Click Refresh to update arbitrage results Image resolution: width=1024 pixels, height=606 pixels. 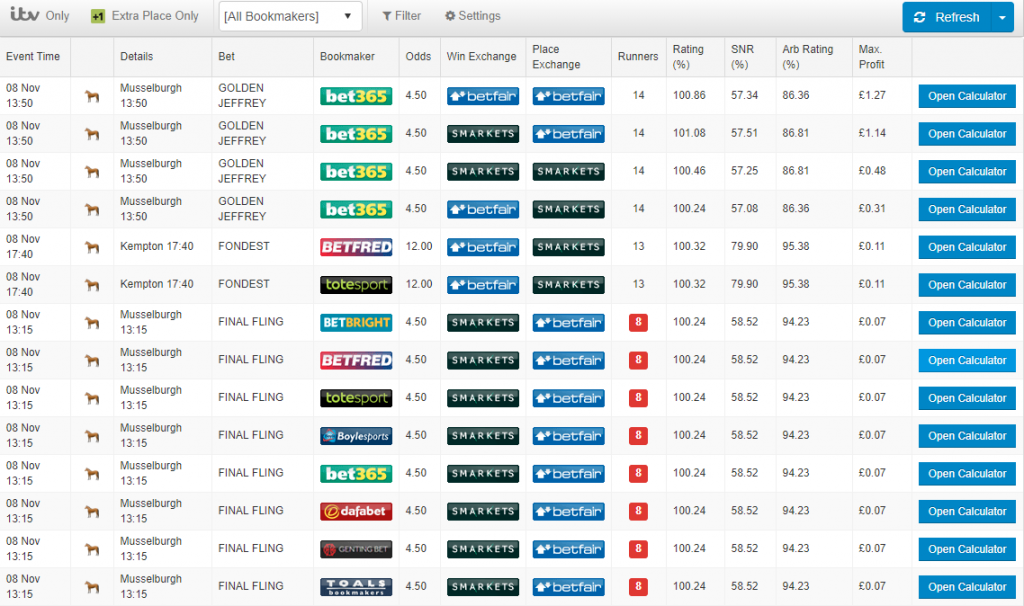click(x=945, y=16)
